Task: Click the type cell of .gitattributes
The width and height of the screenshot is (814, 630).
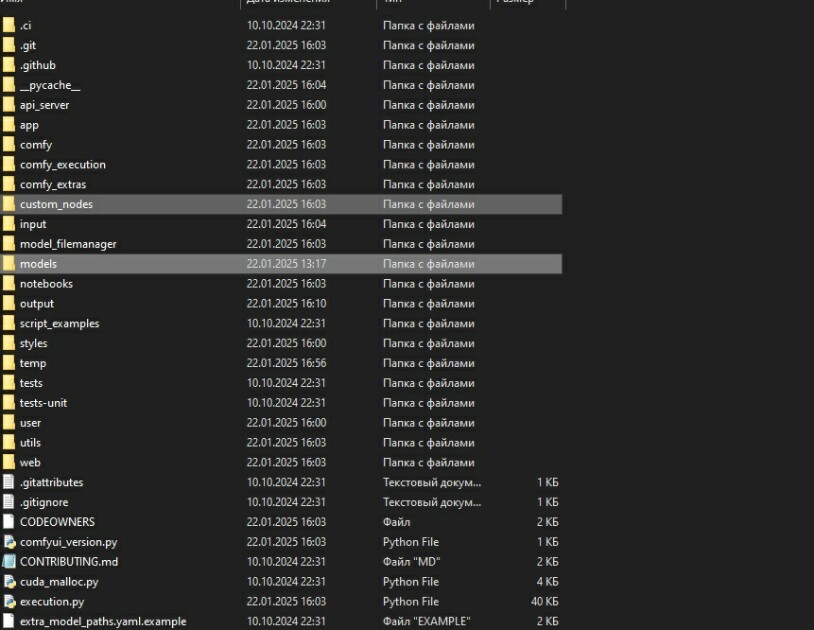Action: pos(432,482)
